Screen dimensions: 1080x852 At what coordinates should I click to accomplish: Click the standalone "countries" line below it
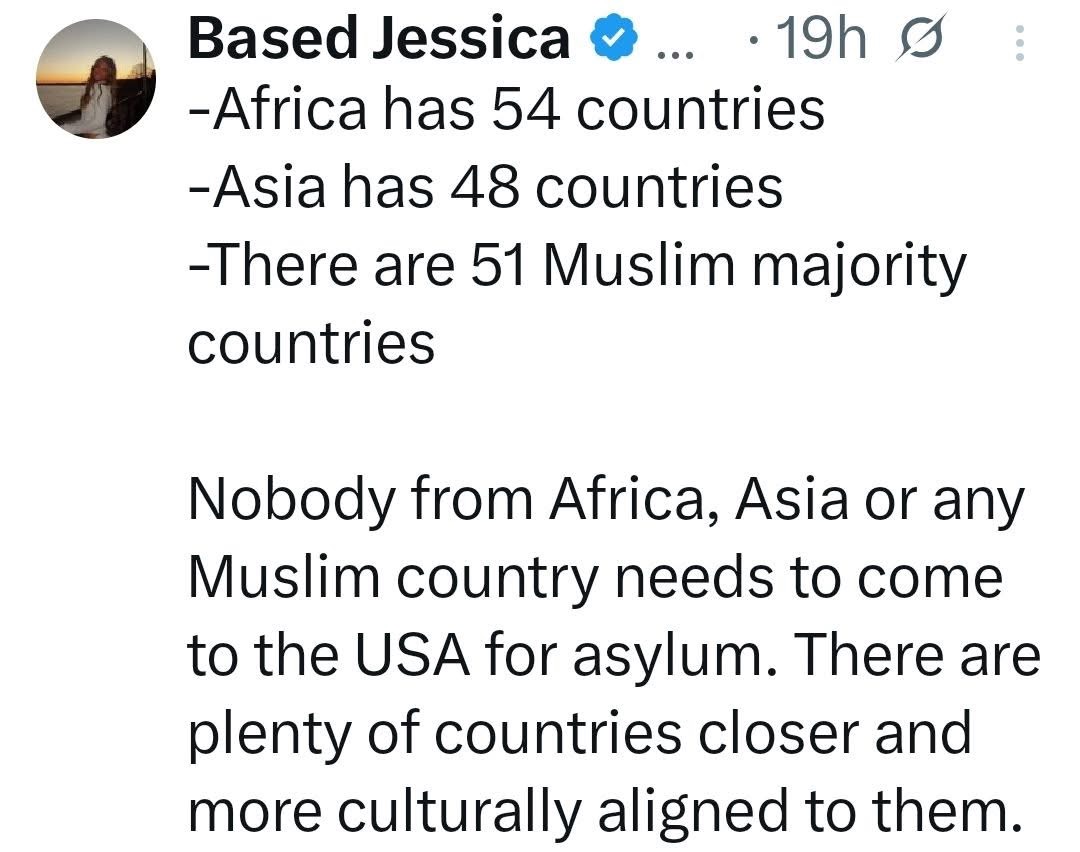(311, 343)
